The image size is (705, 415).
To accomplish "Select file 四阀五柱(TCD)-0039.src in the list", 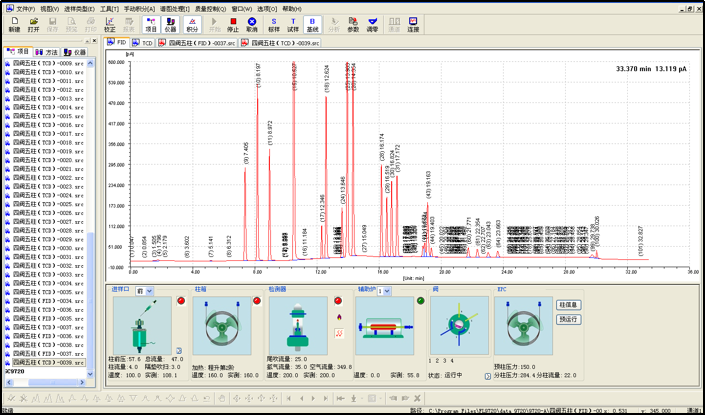I will pos(48,362).
